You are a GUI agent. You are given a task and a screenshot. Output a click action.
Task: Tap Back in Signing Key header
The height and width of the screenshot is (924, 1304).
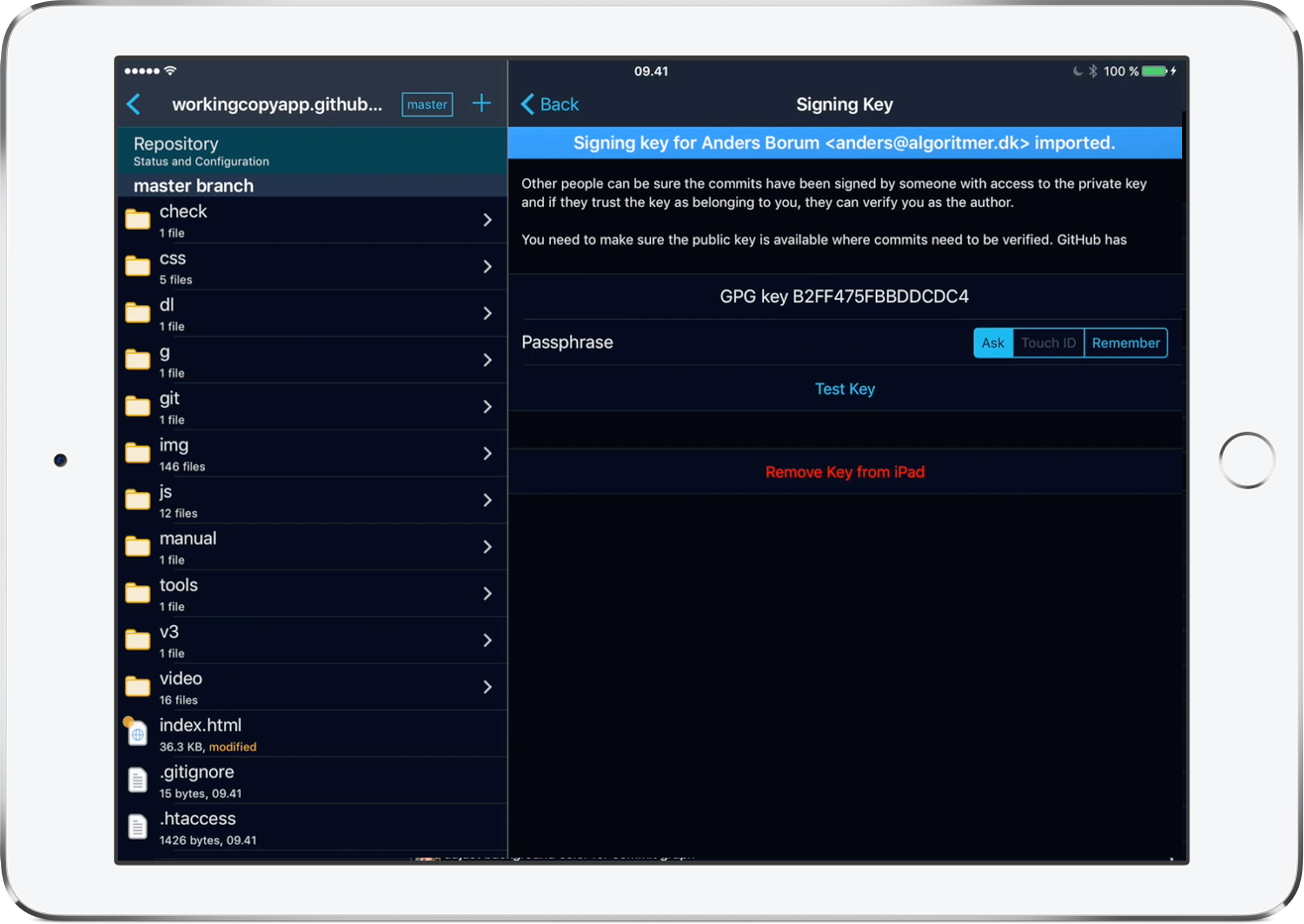pos(550,104)
